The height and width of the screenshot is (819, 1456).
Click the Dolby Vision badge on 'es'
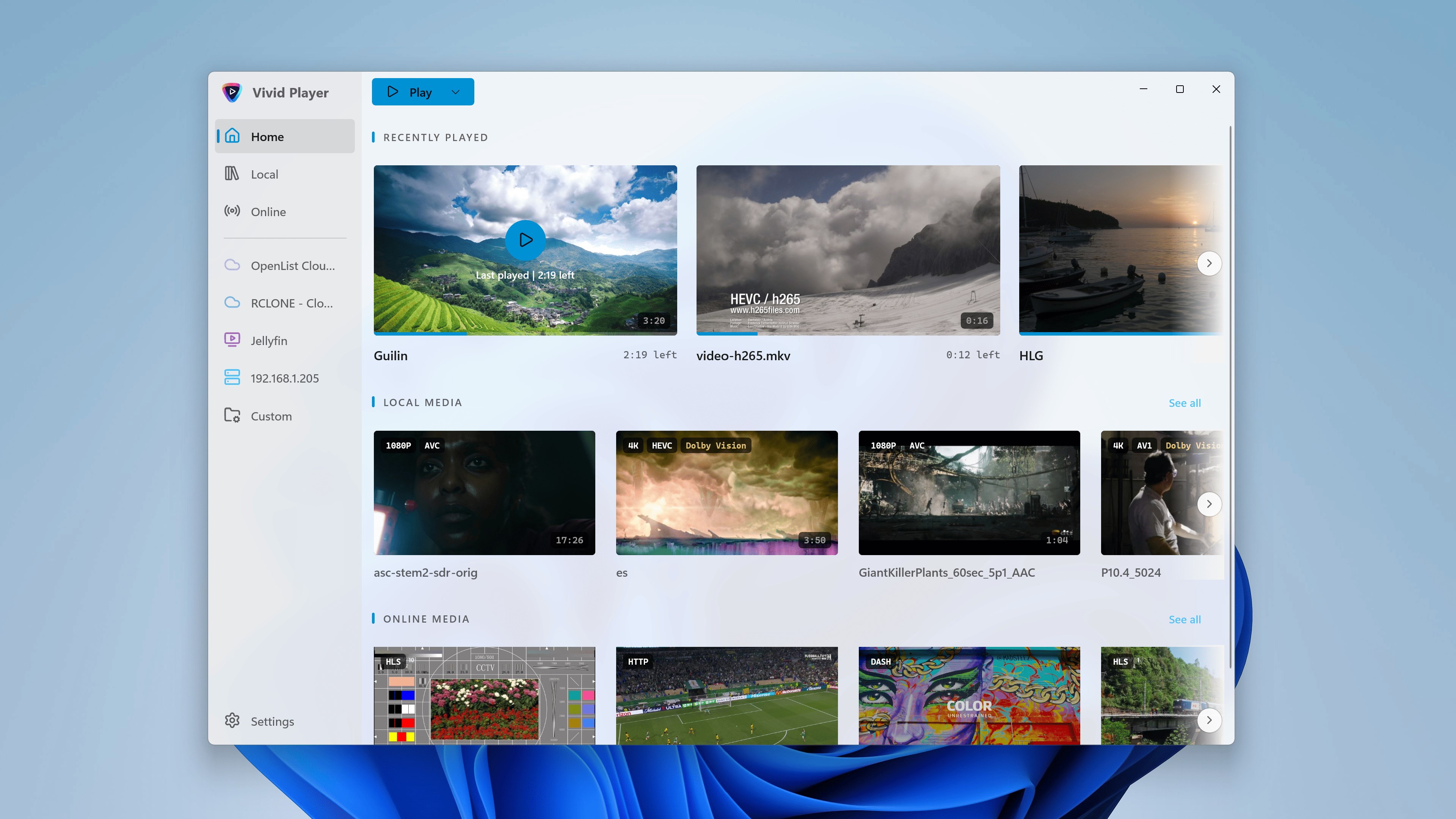[x=715, y=446]
